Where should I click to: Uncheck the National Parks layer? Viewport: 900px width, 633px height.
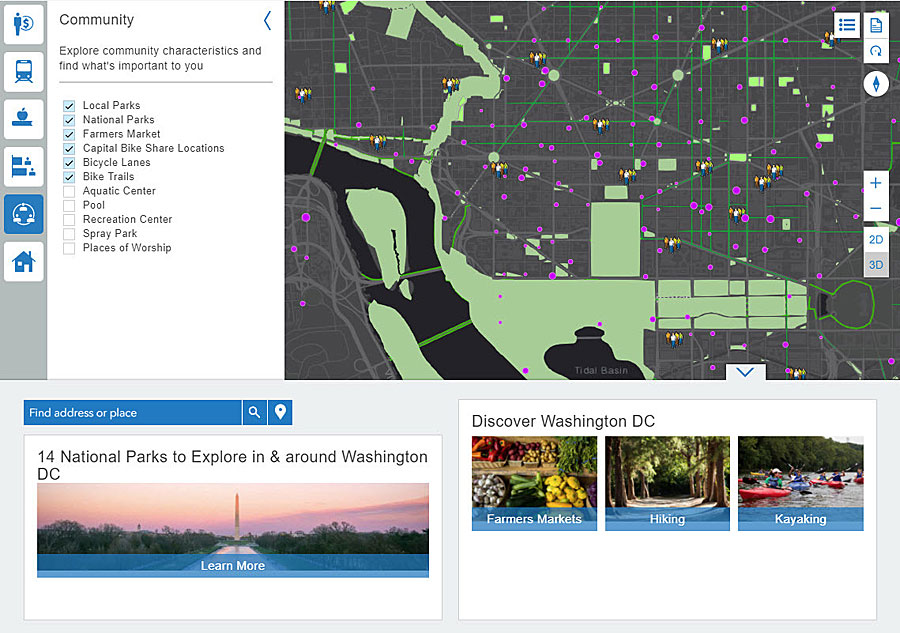pyautogui.click(x=69, y=120)
